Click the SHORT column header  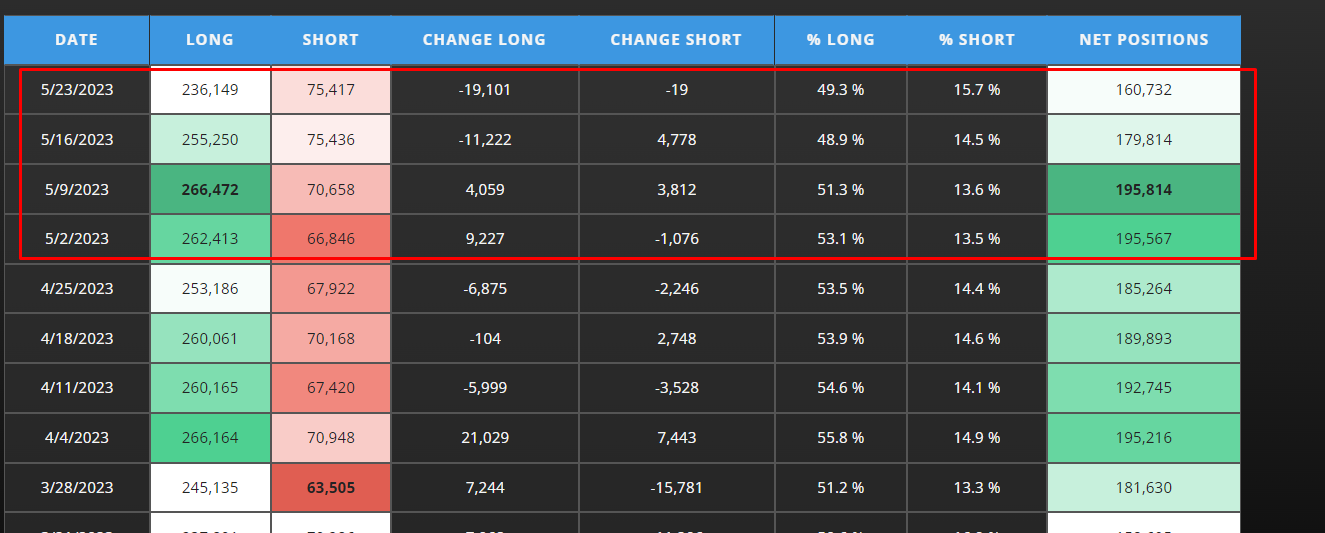tap(331, 40)
